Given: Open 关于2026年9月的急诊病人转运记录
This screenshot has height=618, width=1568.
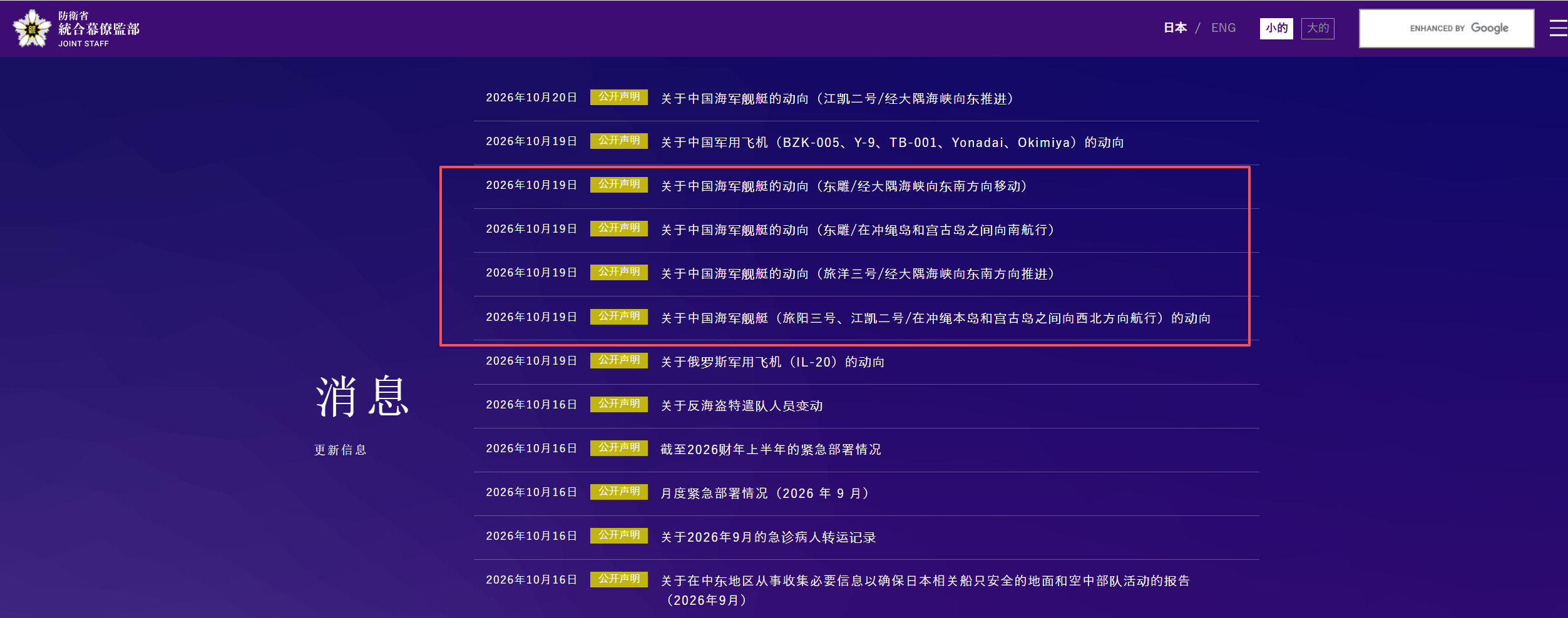Looking at the screenshot, I should pyautogui.click(x=768, y=537).
